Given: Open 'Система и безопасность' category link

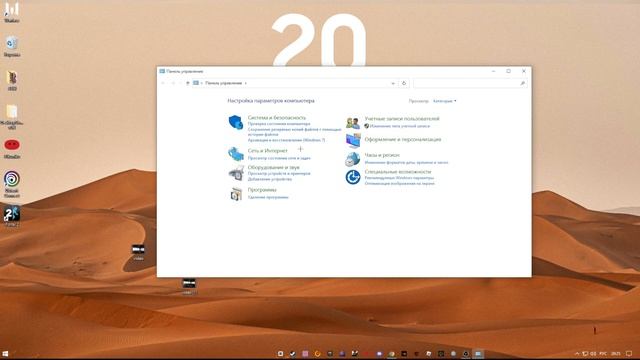Looking at the screenshot, I should tap(277, 118).
